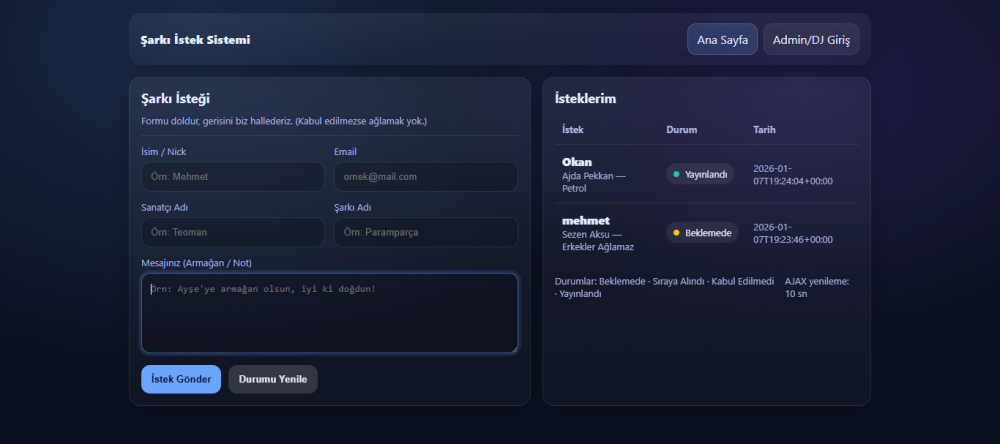The height and width of the screenshot is (444, 1000).
Task: Click the mehmet request row name
Action: (x=586, y=220)
